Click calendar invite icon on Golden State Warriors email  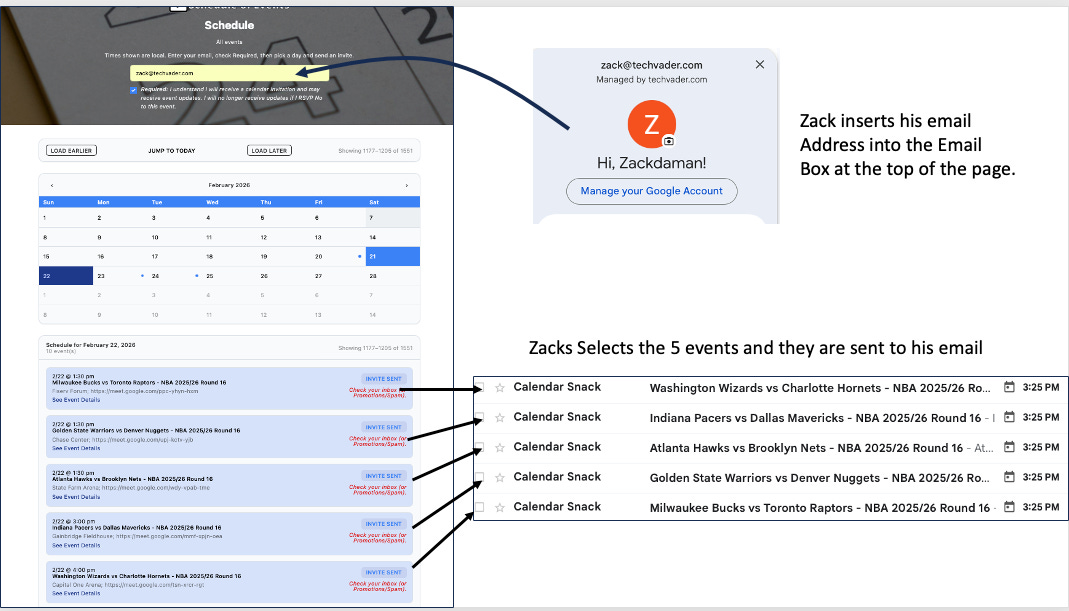coord(1009,477)
